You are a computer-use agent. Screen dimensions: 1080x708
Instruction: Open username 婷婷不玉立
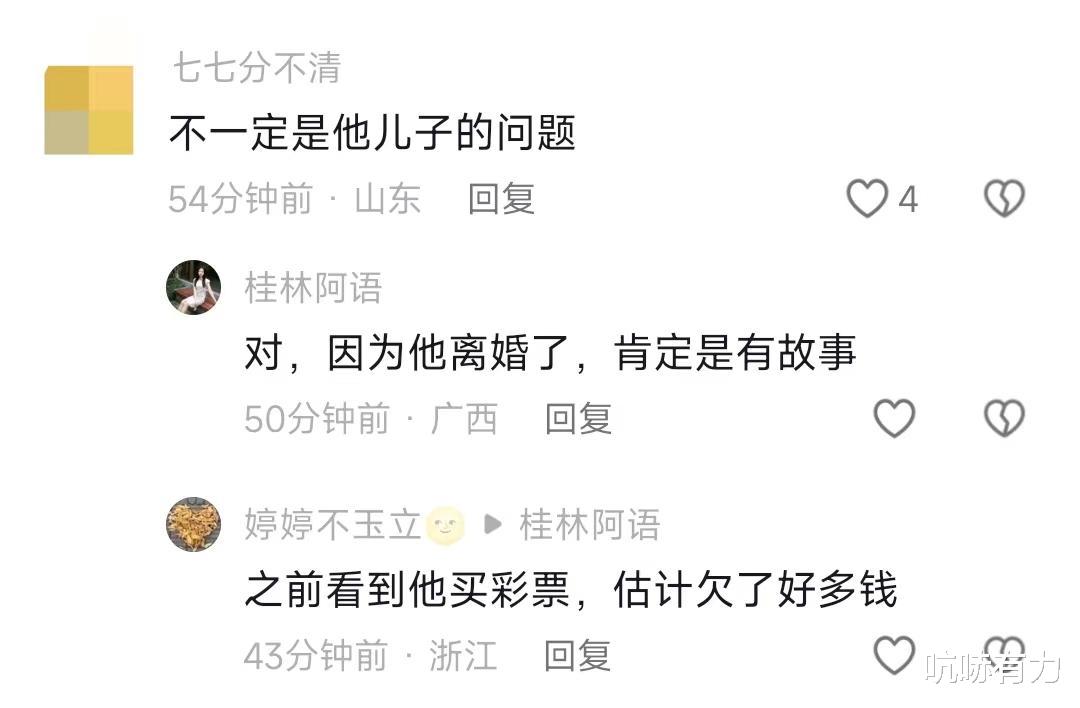(x=332, y=525)
